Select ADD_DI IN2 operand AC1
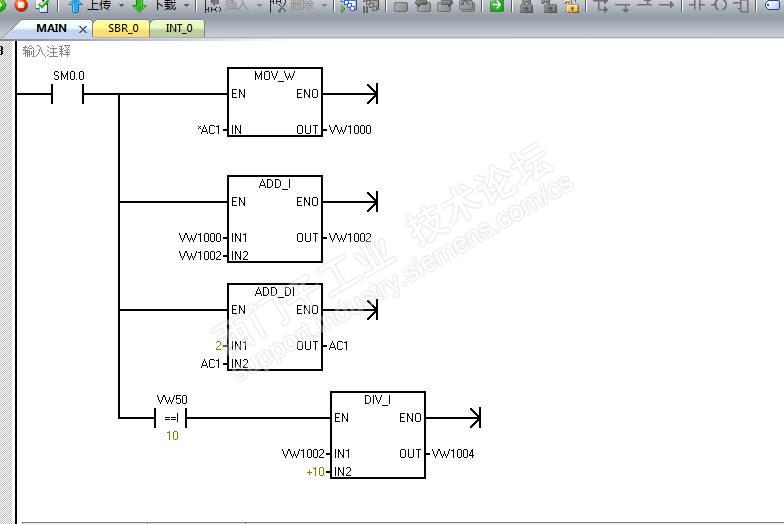784x524 pixels. point(210,364)
